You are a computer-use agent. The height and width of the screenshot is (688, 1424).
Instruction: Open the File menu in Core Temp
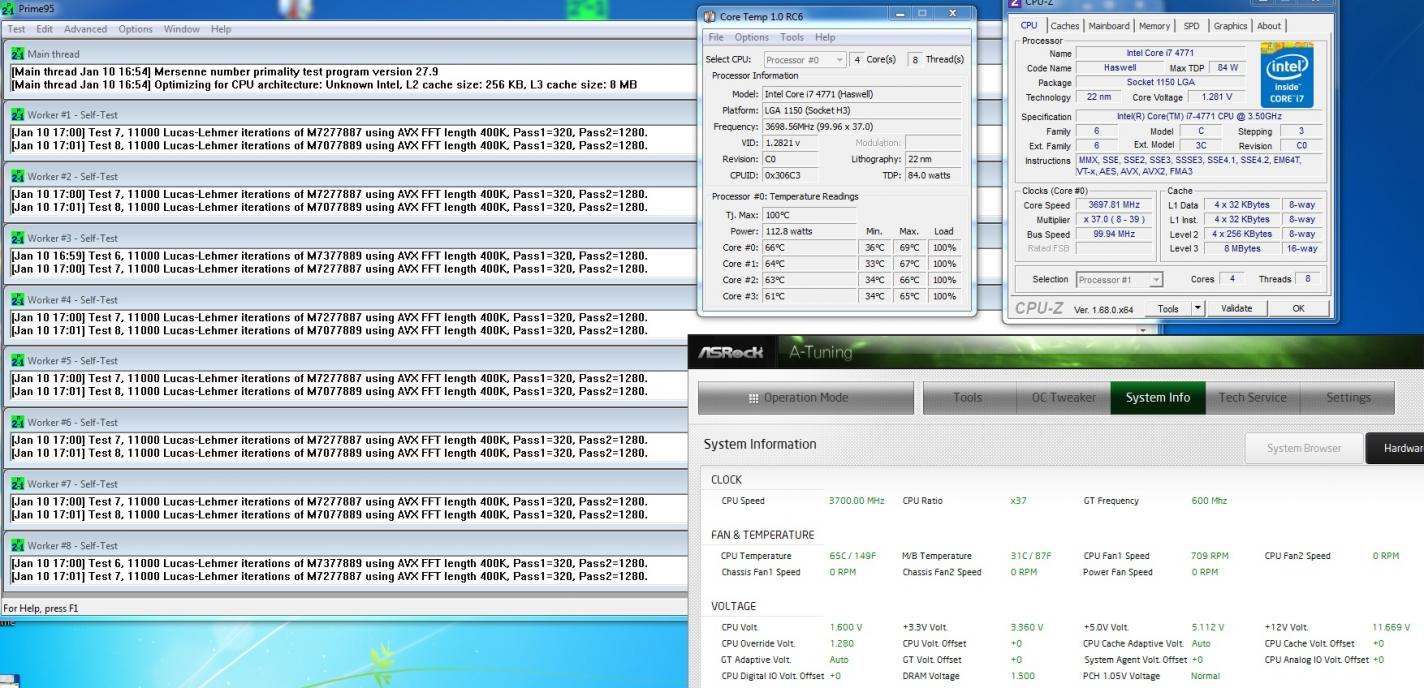point(716,37)
